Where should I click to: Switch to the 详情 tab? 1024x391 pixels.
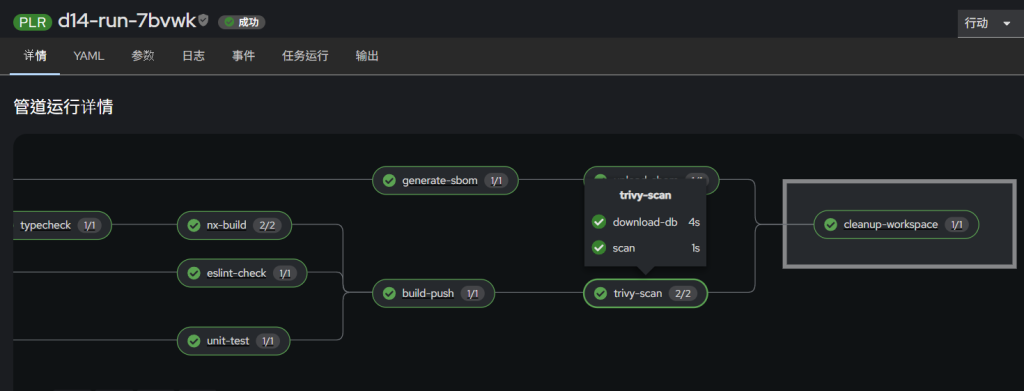tap(35, 56)
